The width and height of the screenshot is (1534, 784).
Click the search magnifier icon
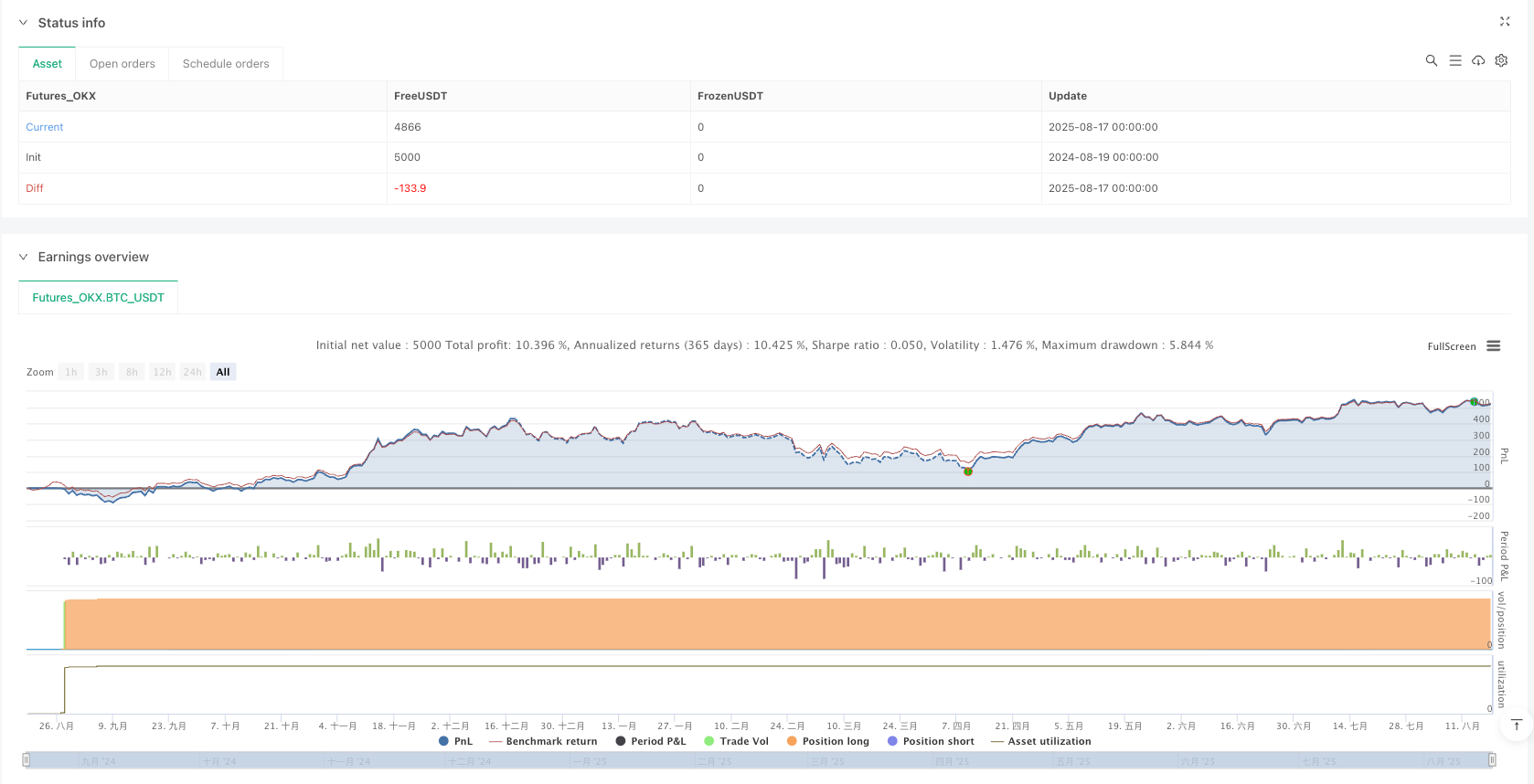tap(1432, 60)
